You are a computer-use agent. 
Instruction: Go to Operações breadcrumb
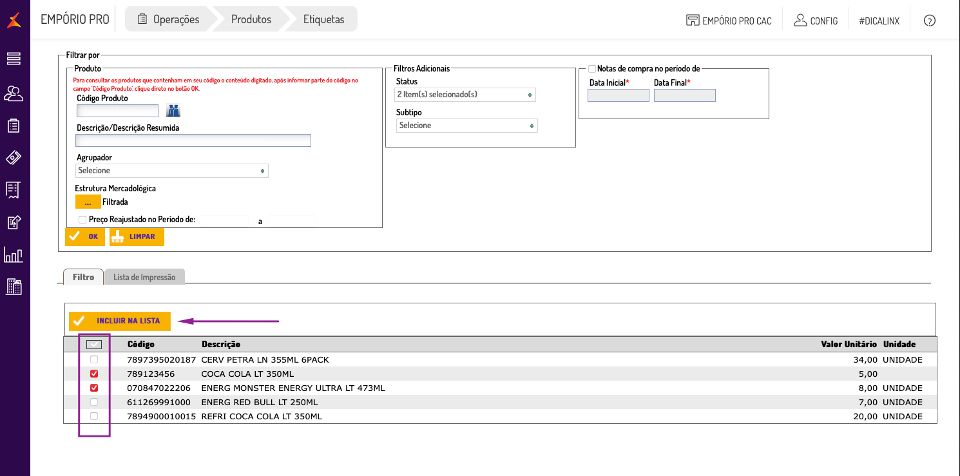pos(170,19)
